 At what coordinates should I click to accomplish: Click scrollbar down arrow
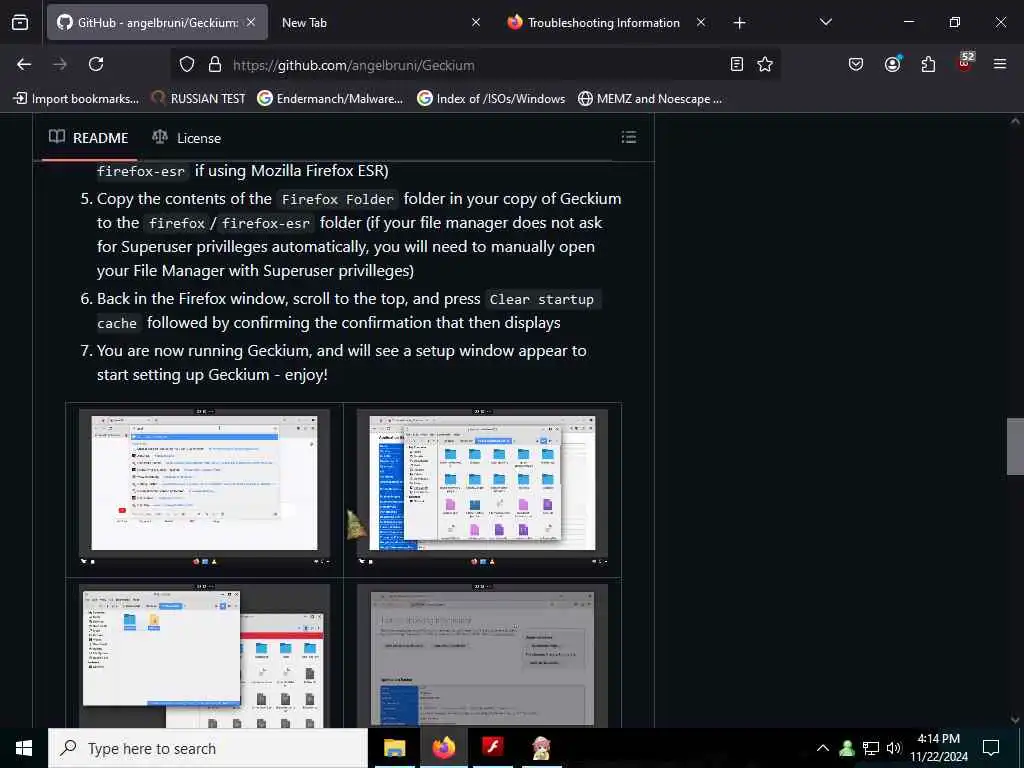1015,720
